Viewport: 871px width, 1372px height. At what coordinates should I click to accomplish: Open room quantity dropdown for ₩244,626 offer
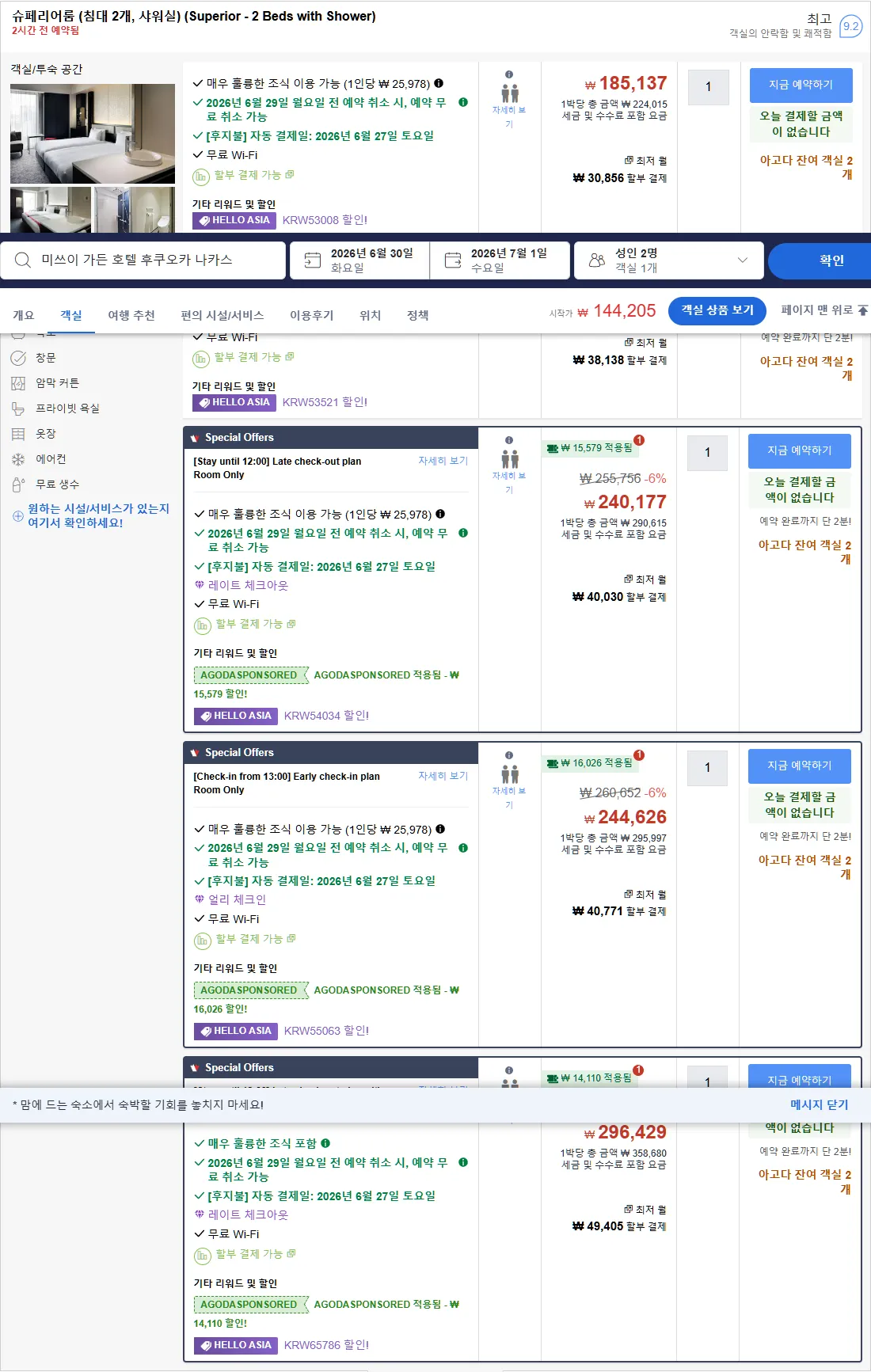pyautogui.click(x=707, y=768)
